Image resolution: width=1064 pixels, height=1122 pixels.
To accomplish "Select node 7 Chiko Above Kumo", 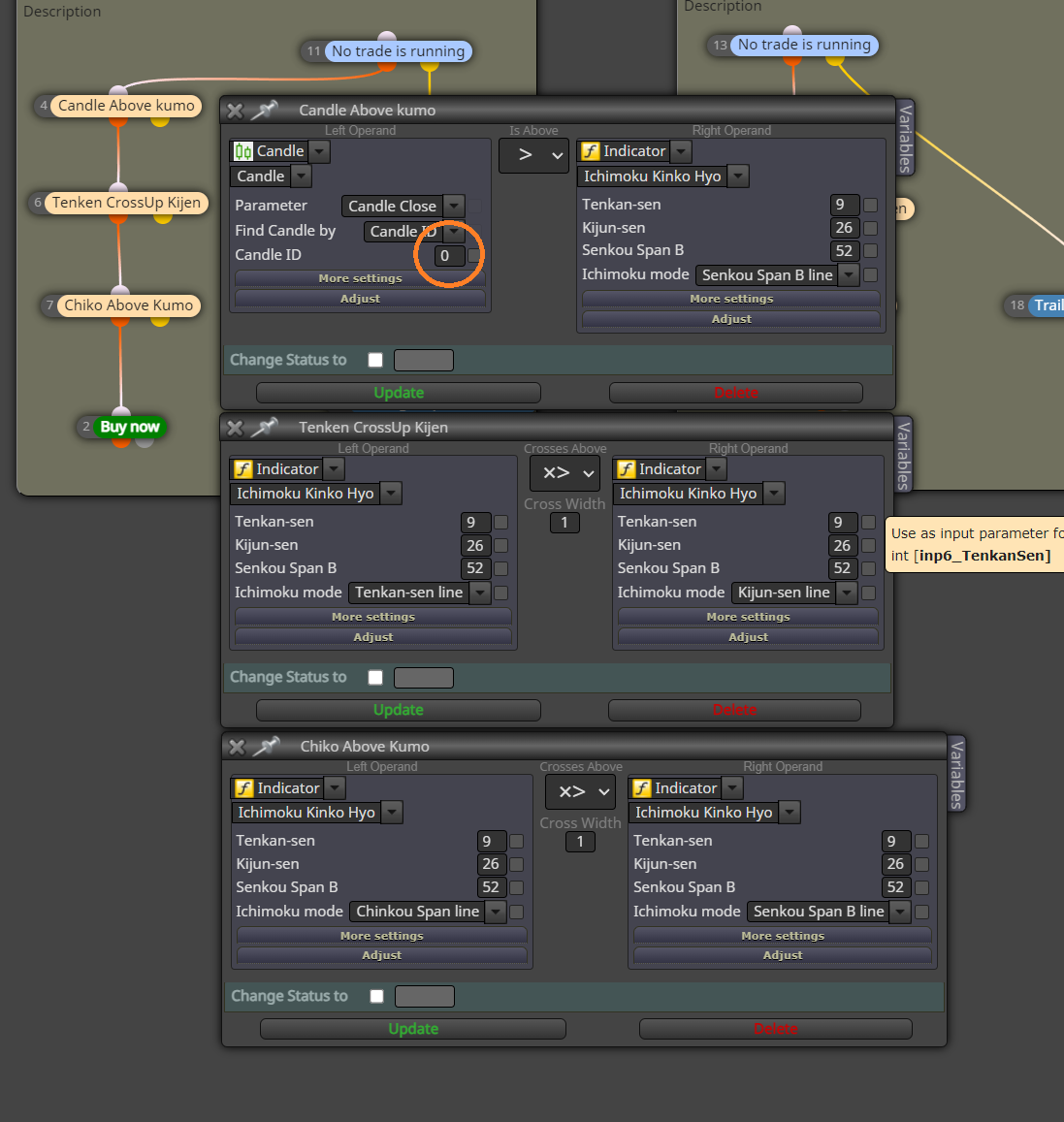I will pyautogui.click(x=129, y=305).
